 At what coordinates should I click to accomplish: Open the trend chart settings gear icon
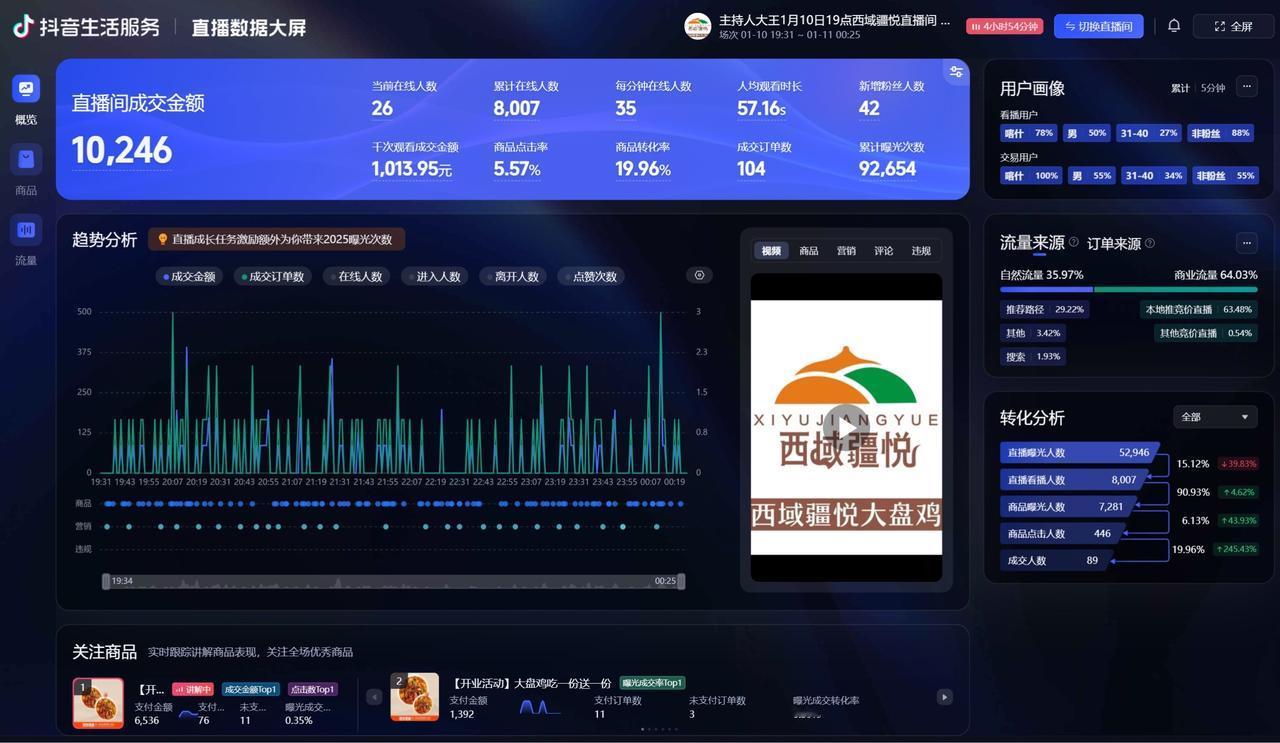tap(699, 275)
